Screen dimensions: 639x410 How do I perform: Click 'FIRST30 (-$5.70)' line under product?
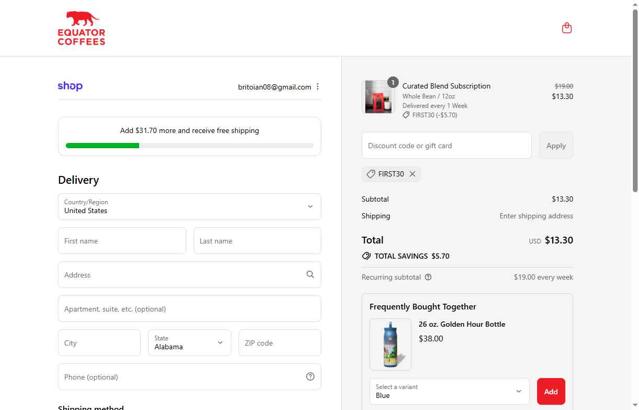pyautogui.click(x=430, y=115)
